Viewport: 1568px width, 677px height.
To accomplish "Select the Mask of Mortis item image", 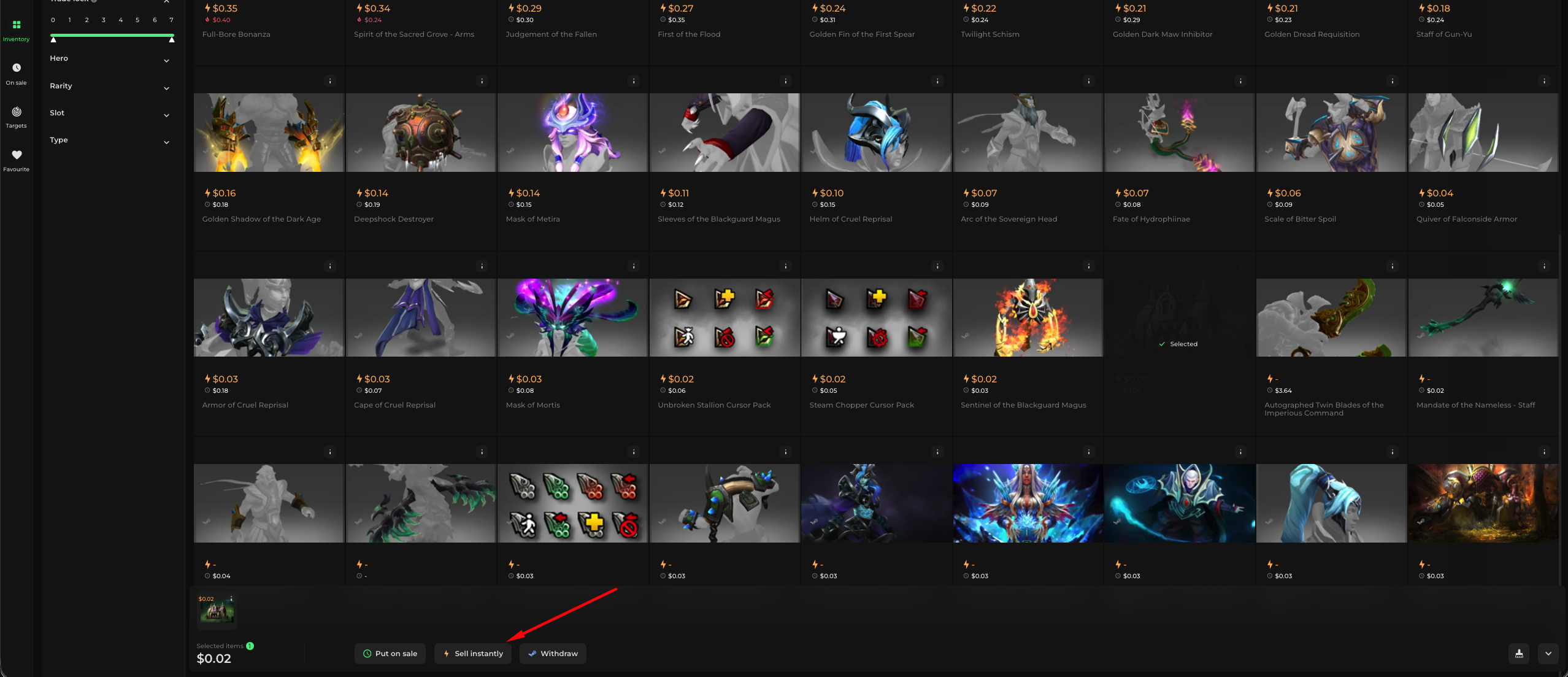I will (573, 318).
